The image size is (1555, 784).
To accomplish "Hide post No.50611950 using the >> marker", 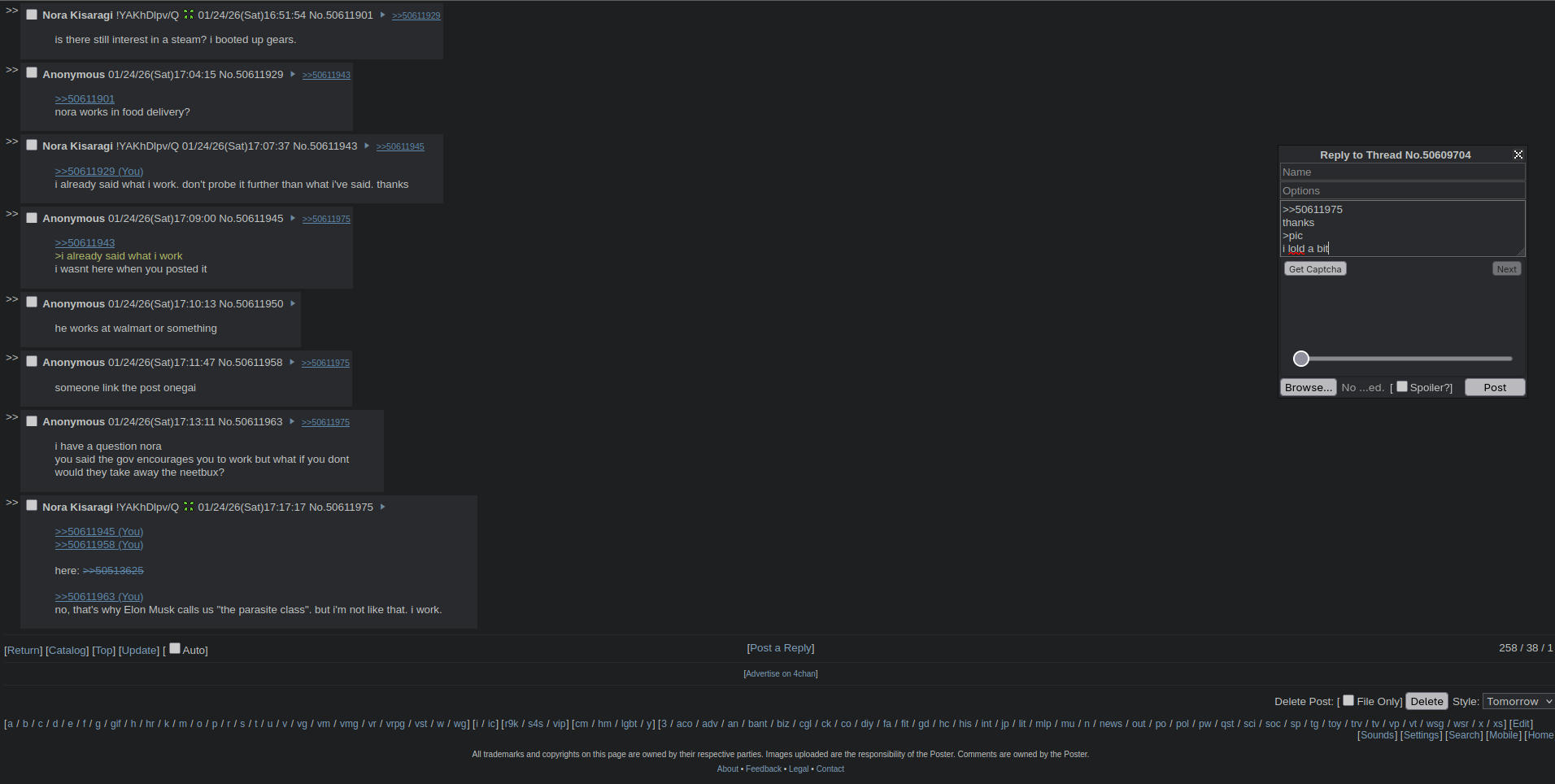I will pyautogui.click(x=11, y=299).
